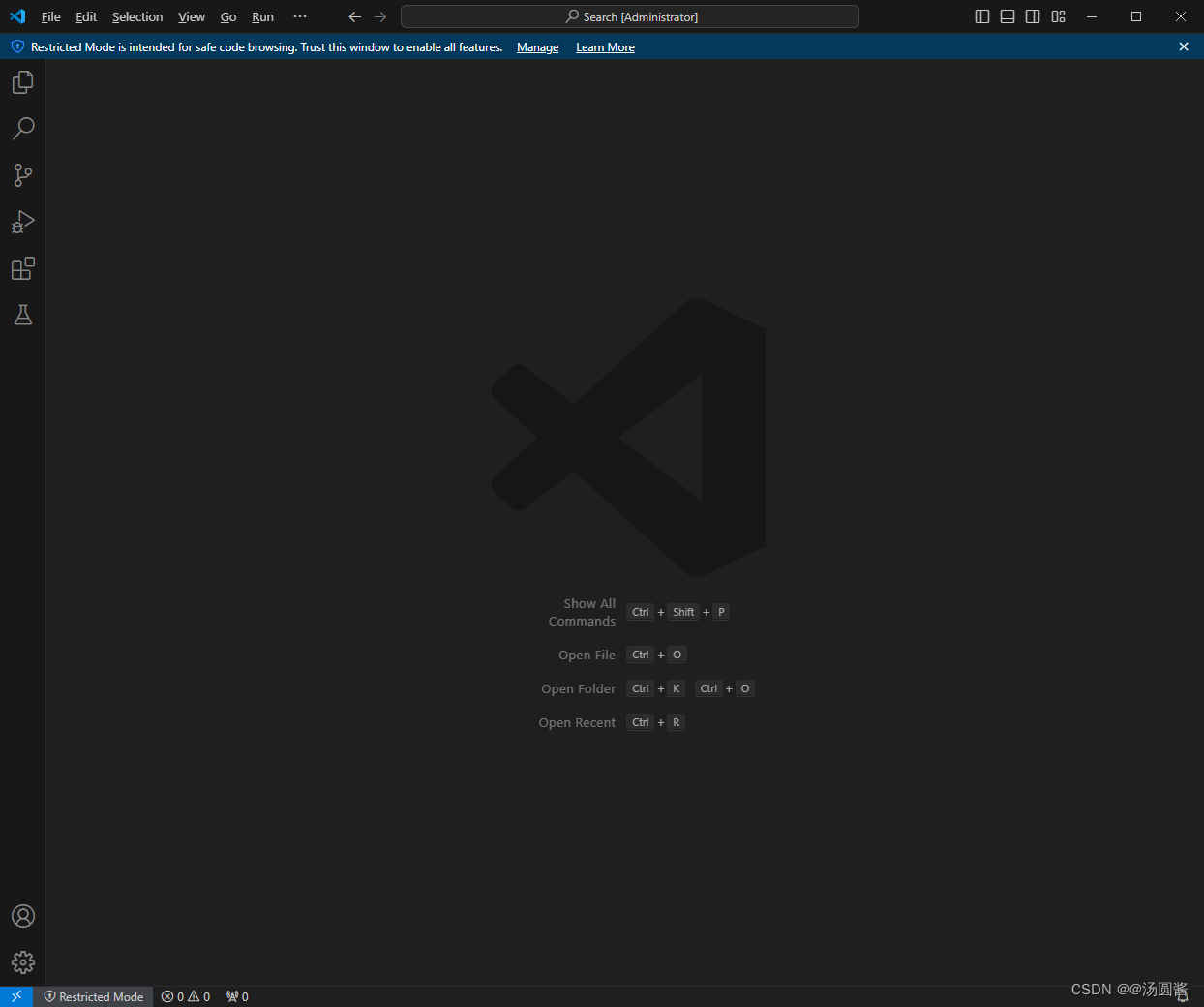Click the VS Code logo in title bar
This screenshot has width=1204, height=1007.
coord(17,16)
